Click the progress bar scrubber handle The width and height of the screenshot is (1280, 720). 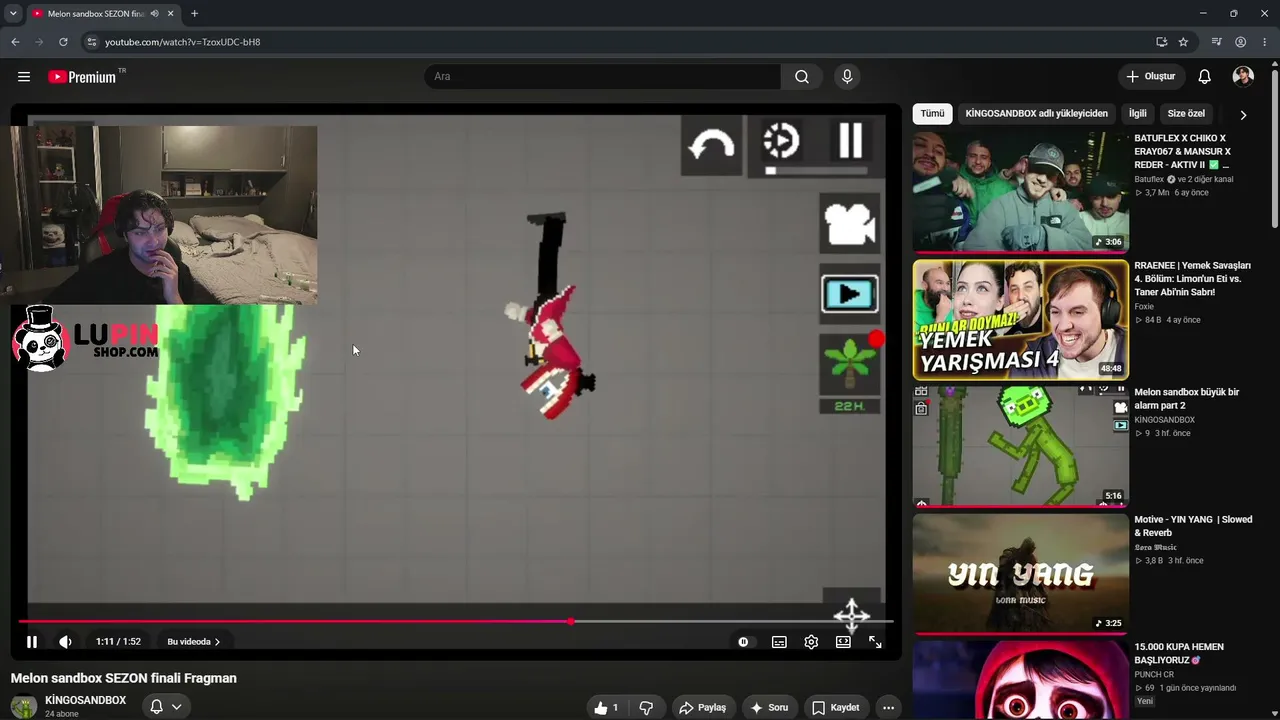click(571, 622)
